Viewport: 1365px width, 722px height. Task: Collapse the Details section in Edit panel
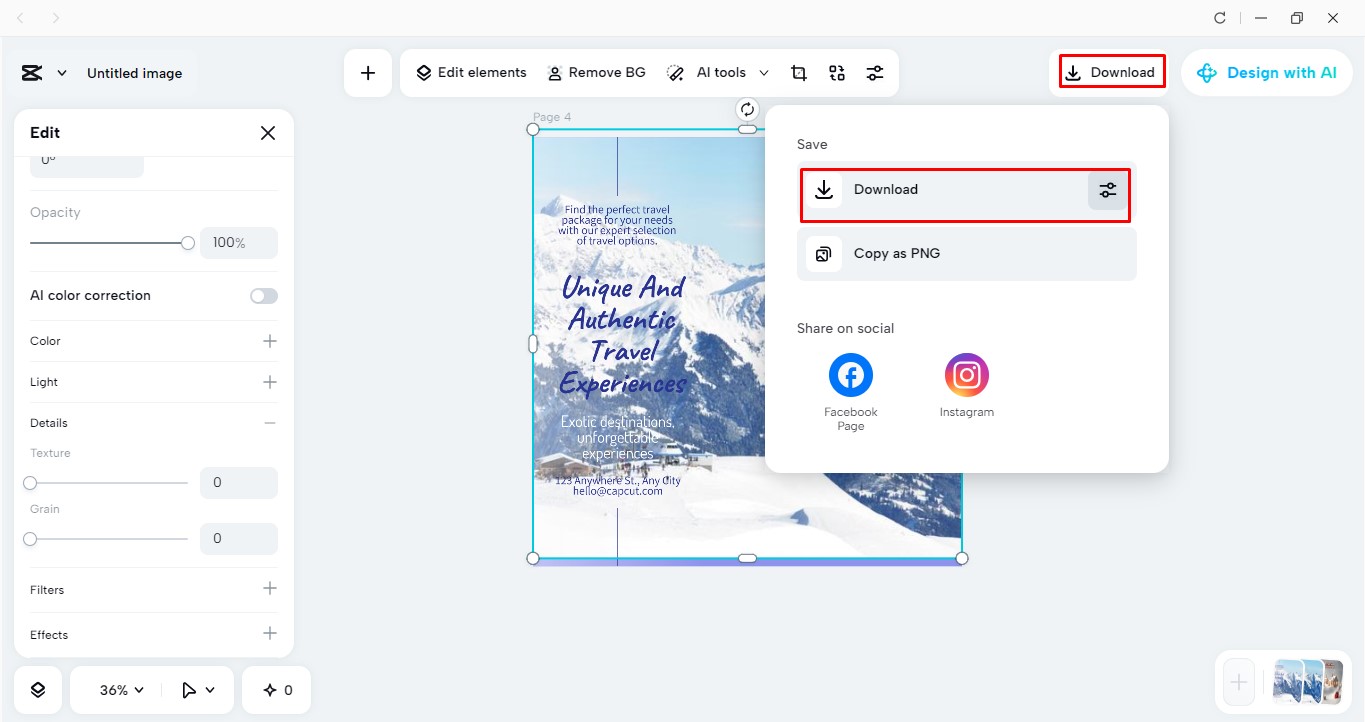pos(268,422)
